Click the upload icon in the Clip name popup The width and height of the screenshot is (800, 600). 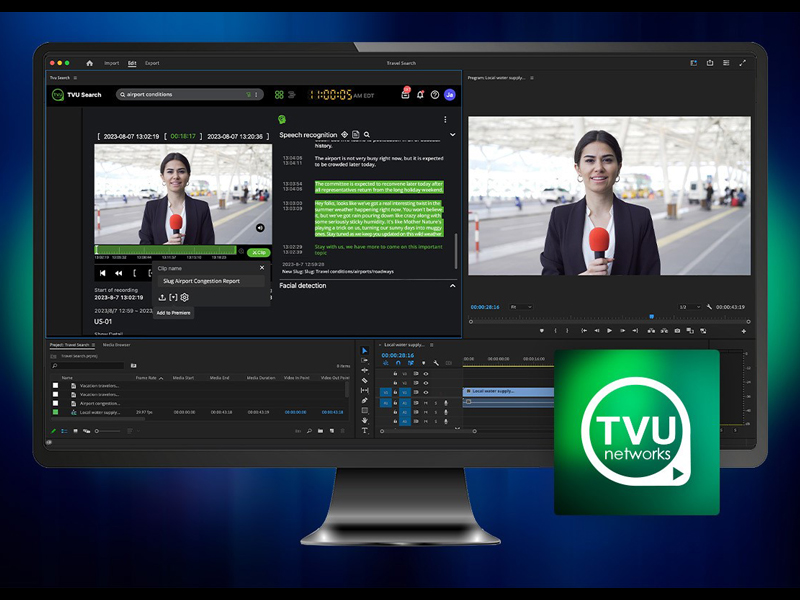coord(162,298)
